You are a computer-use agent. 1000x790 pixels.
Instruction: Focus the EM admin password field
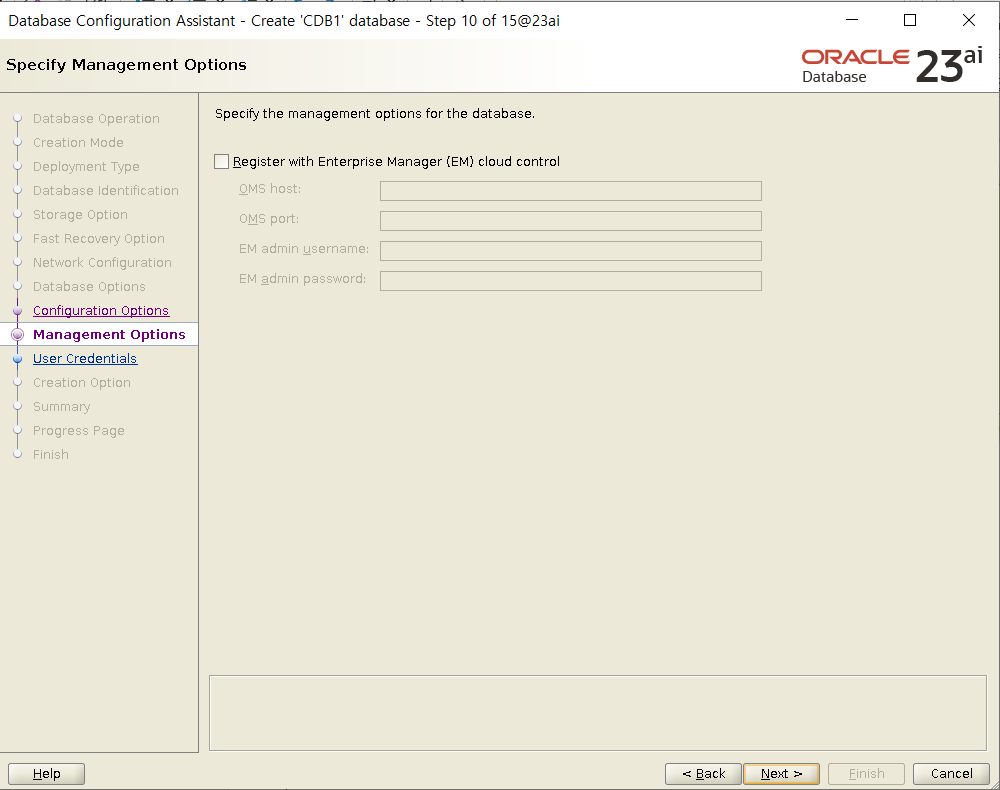click(x=570, y=281)
